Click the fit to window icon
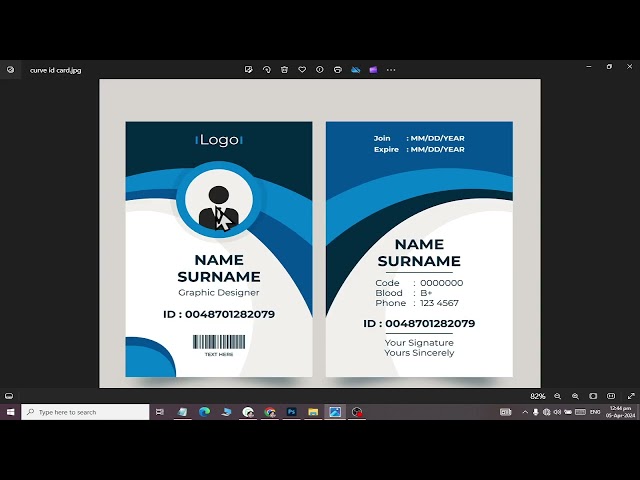The height and width of the screenshot is (480, 640). pyautogui.click(x=593, y=396)
